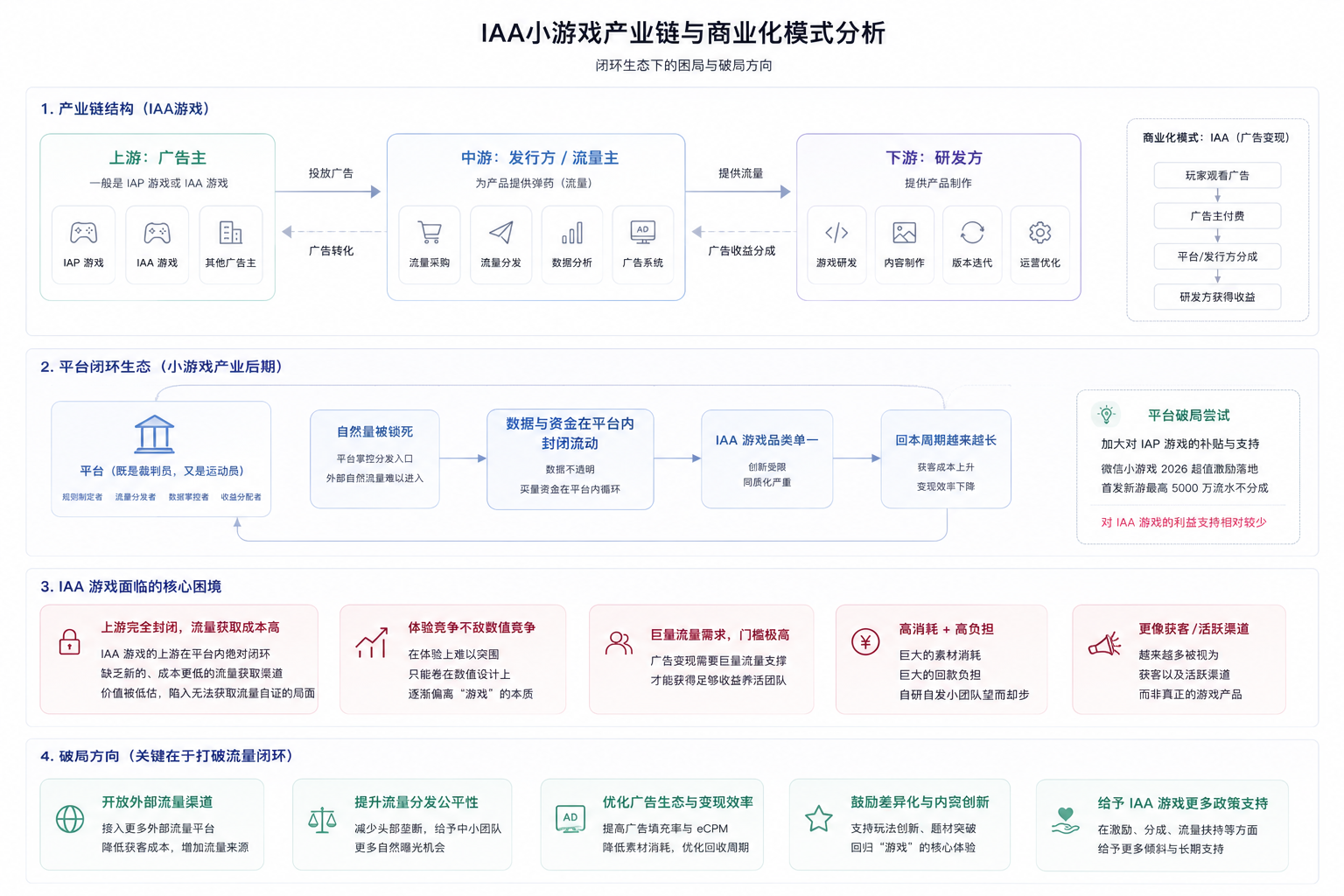The width and height of the screenshot is (1344, 896).
Task: Click the 投放广告 arrow label
Action: coord(331,173)
